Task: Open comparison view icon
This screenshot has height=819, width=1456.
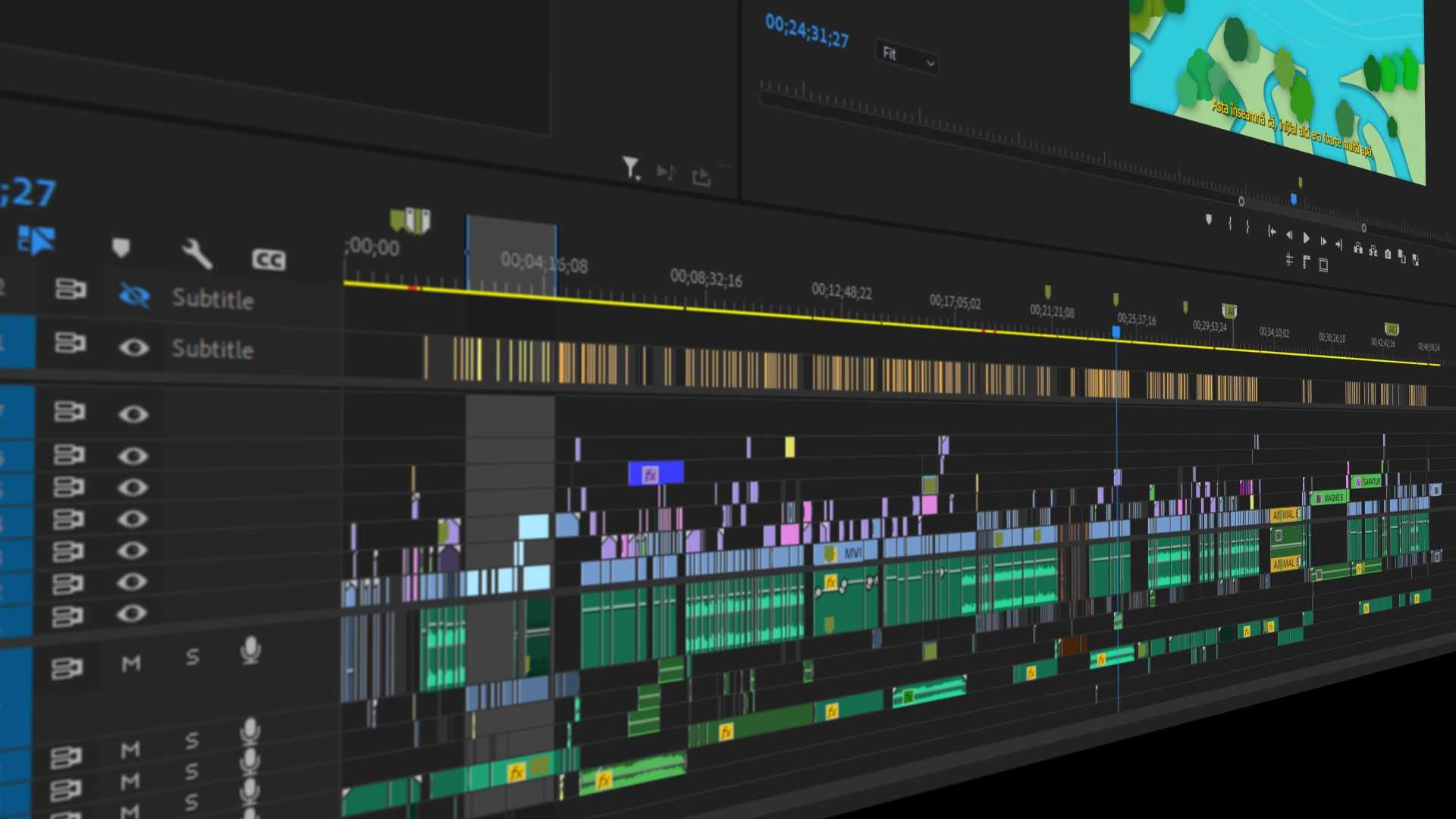Action: click(1401, 256)
